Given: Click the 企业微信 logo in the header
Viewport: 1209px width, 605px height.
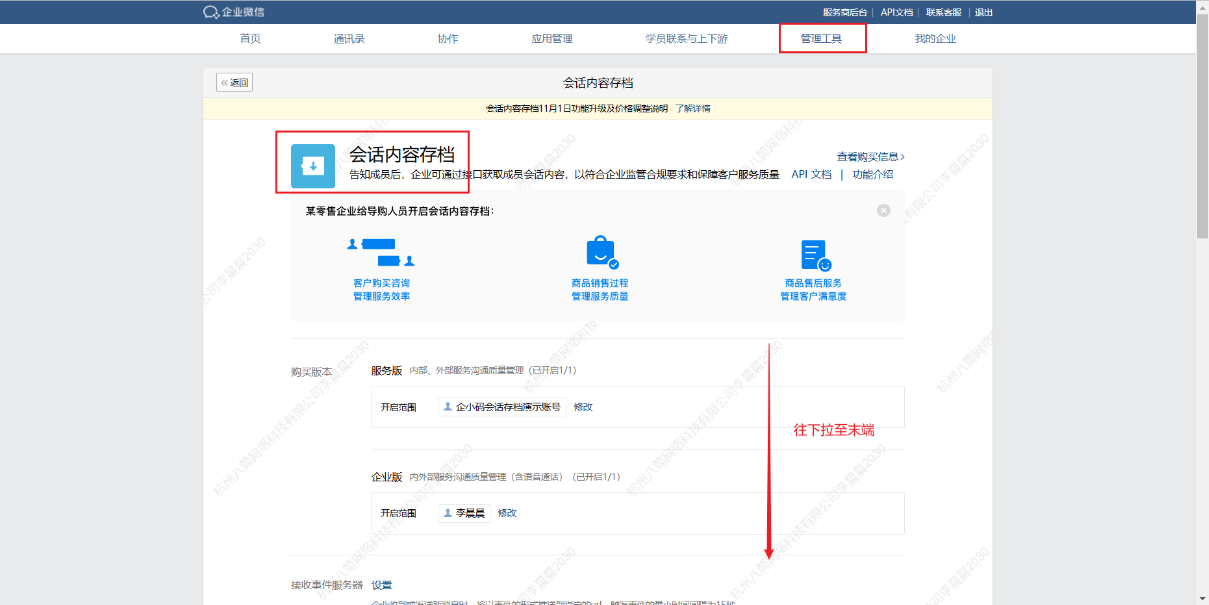Looking at the screenshot, I should [x=233, y=12].
